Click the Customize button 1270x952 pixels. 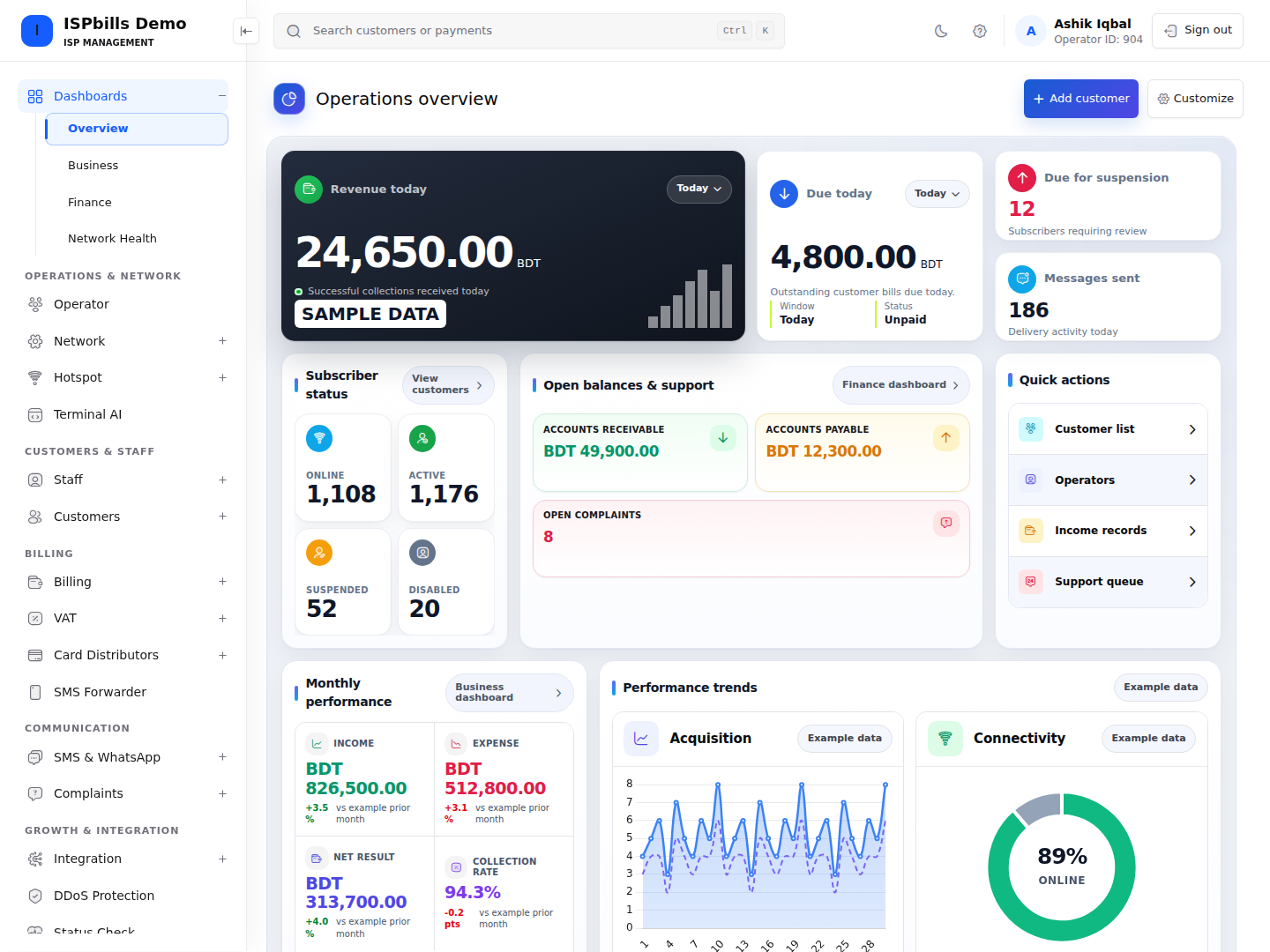(x=1196, y=99)
